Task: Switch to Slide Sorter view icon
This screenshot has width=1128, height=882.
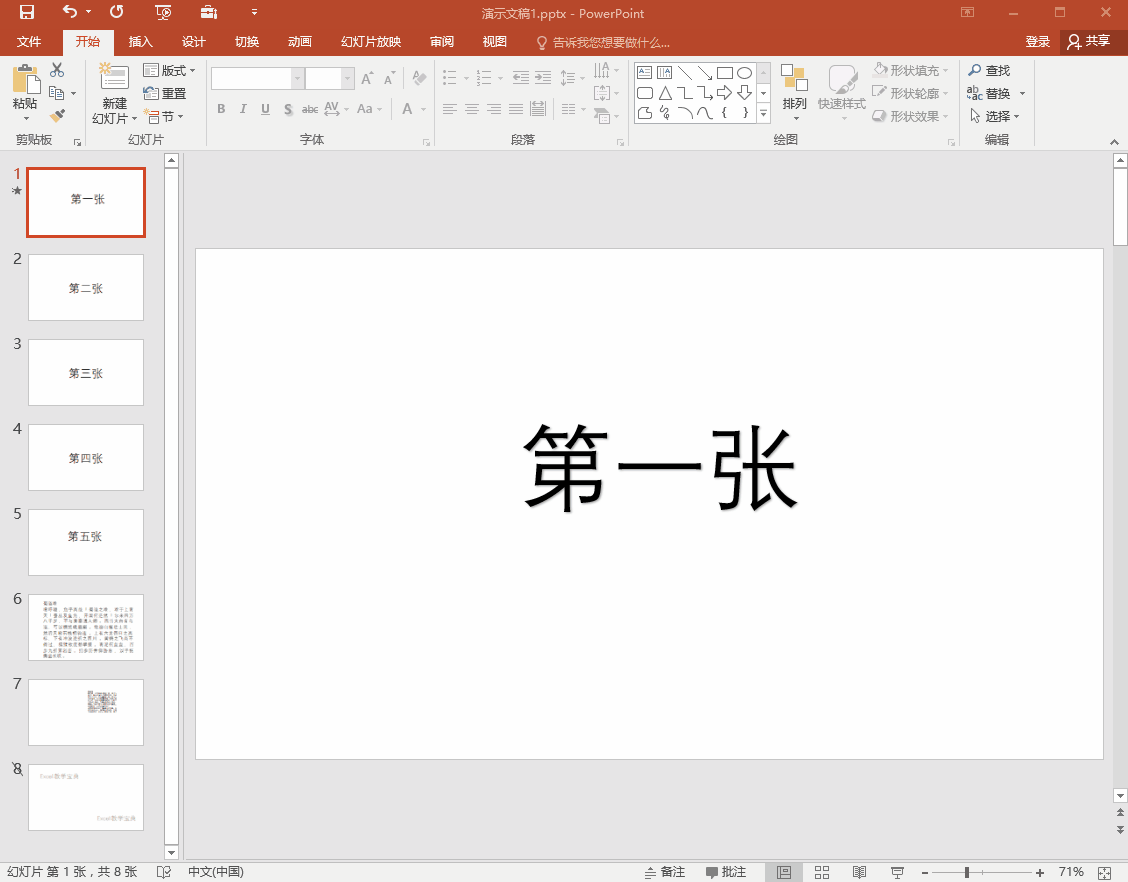Action: pos(822,872)
